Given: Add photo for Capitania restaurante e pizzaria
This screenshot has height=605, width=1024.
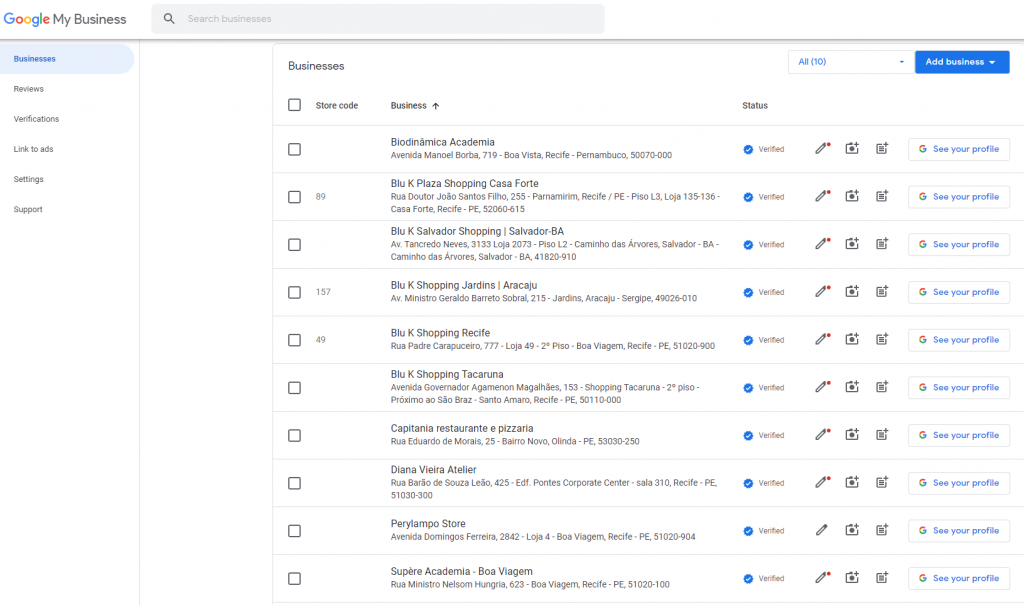Looking at the screenshot, I should tap(852, 434).
